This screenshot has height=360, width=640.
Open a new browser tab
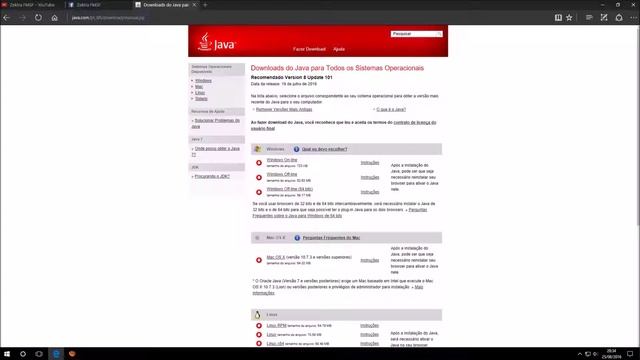tap(205, 5)
